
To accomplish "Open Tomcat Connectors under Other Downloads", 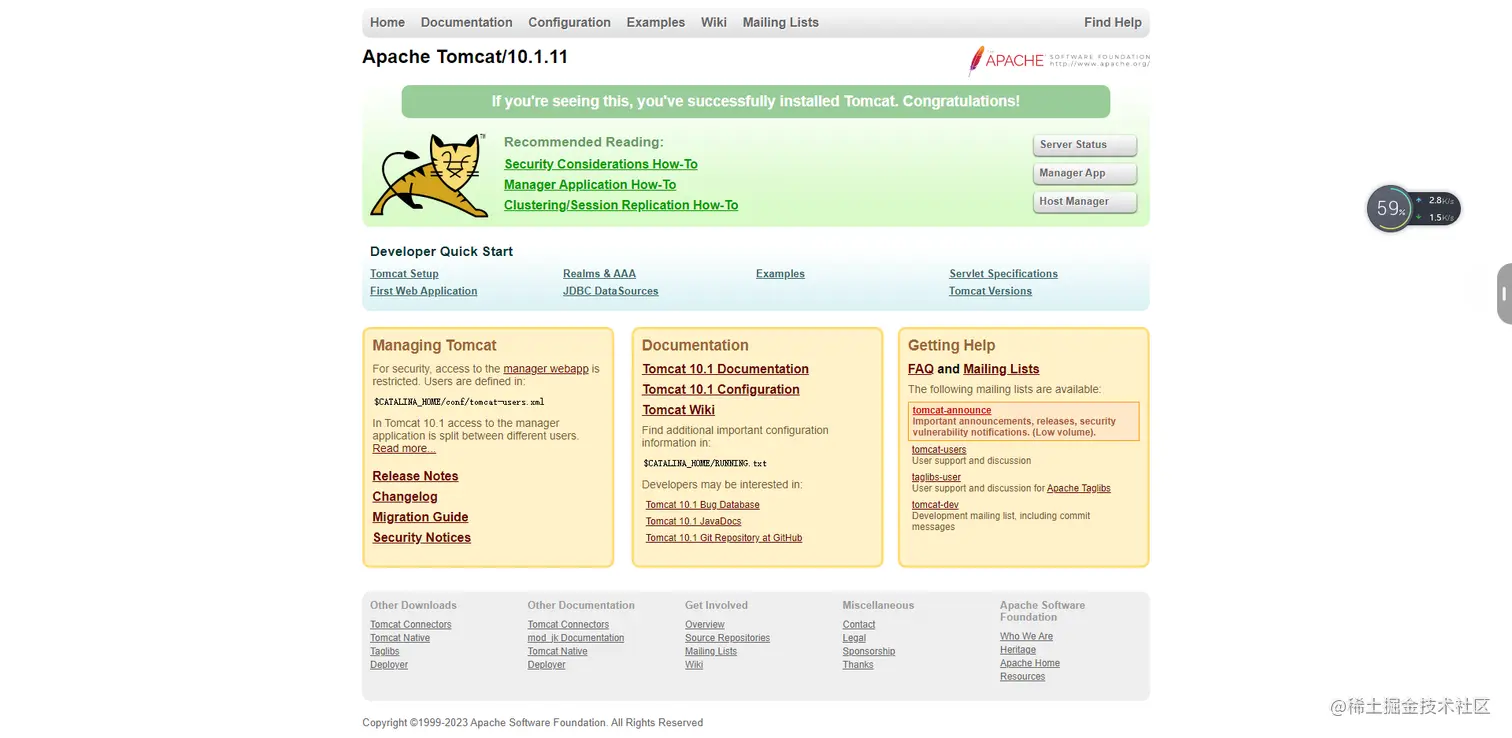I will click(x=410, y=625).
